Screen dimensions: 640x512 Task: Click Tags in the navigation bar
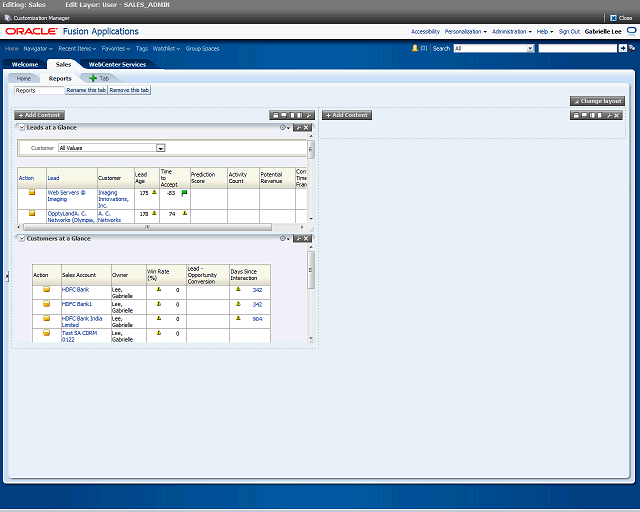(142, 49)
